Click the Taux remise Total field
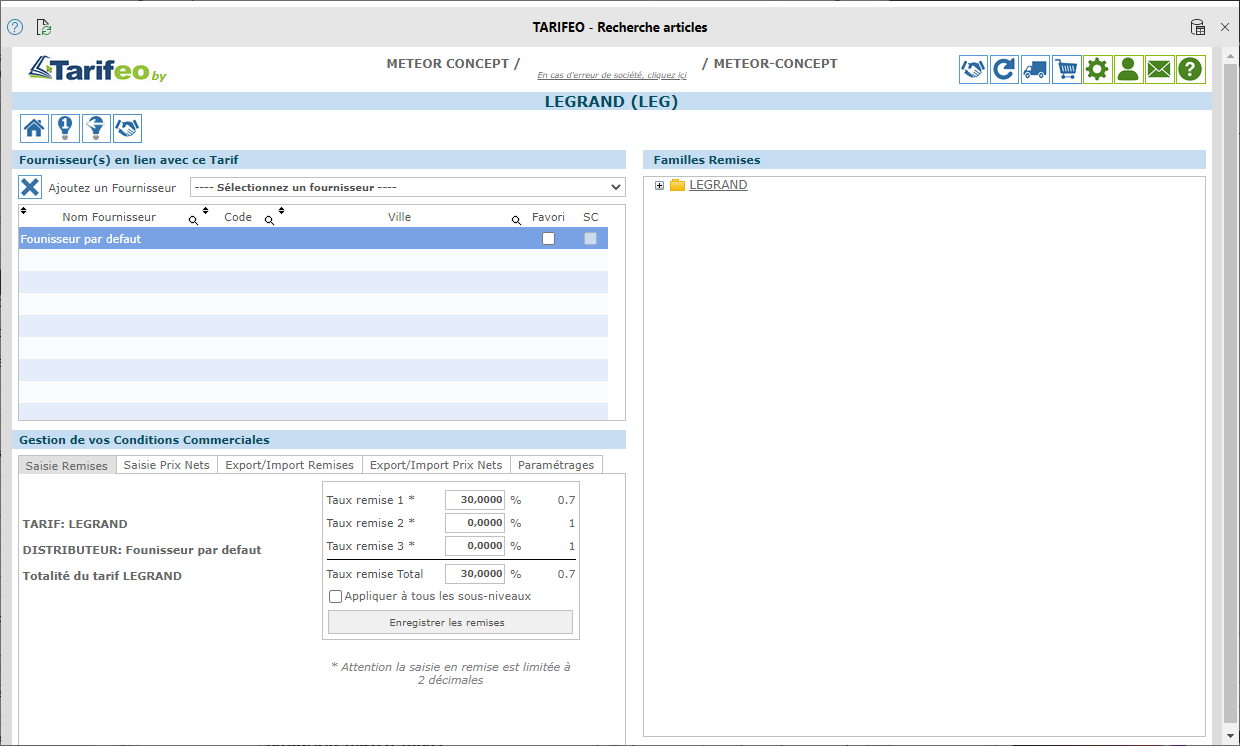This screenshot has height=746, width=1240. [x=475, y=574]
